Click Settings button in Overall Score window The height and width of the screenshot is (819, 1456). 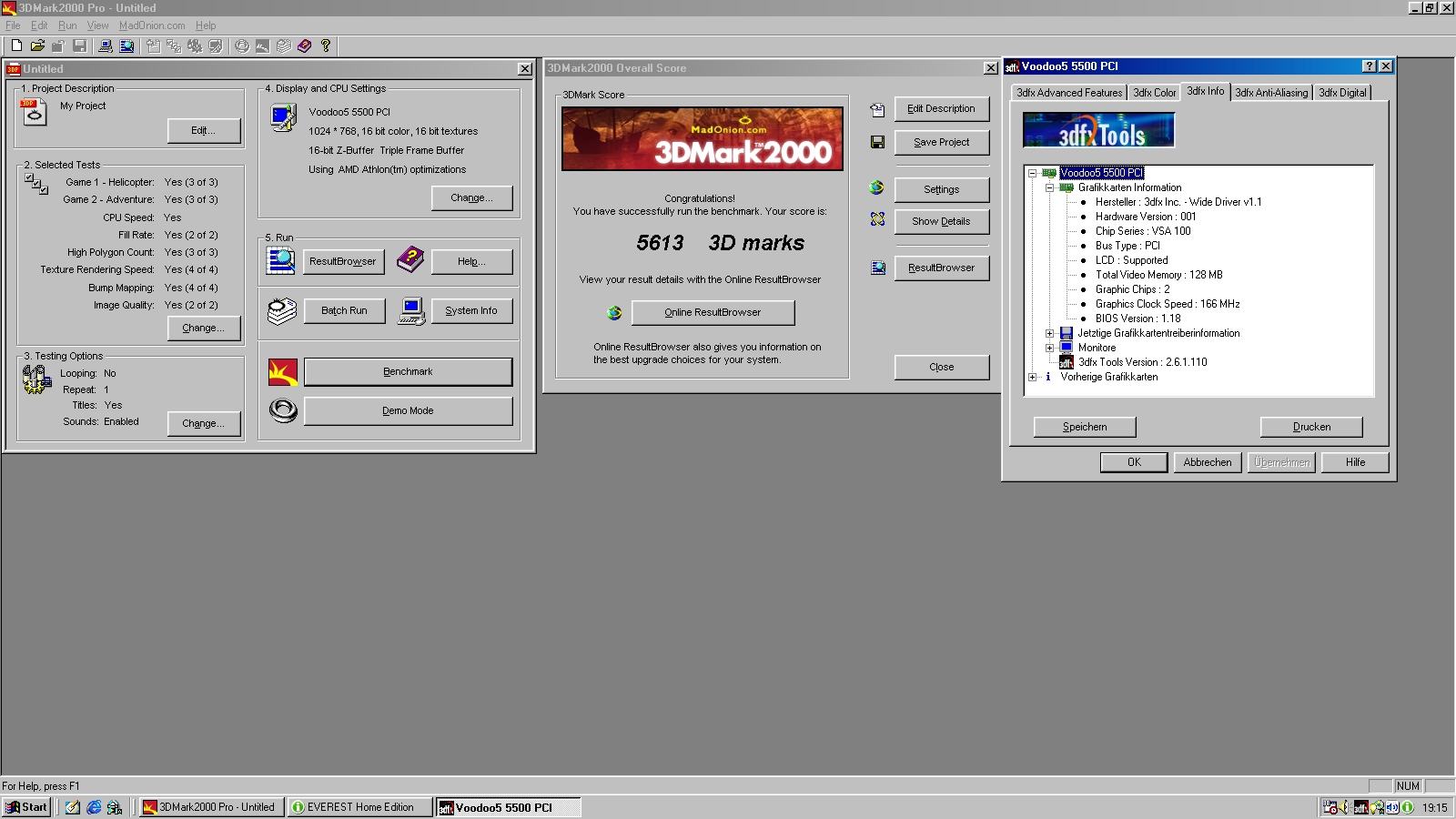[x=941, y=189]
